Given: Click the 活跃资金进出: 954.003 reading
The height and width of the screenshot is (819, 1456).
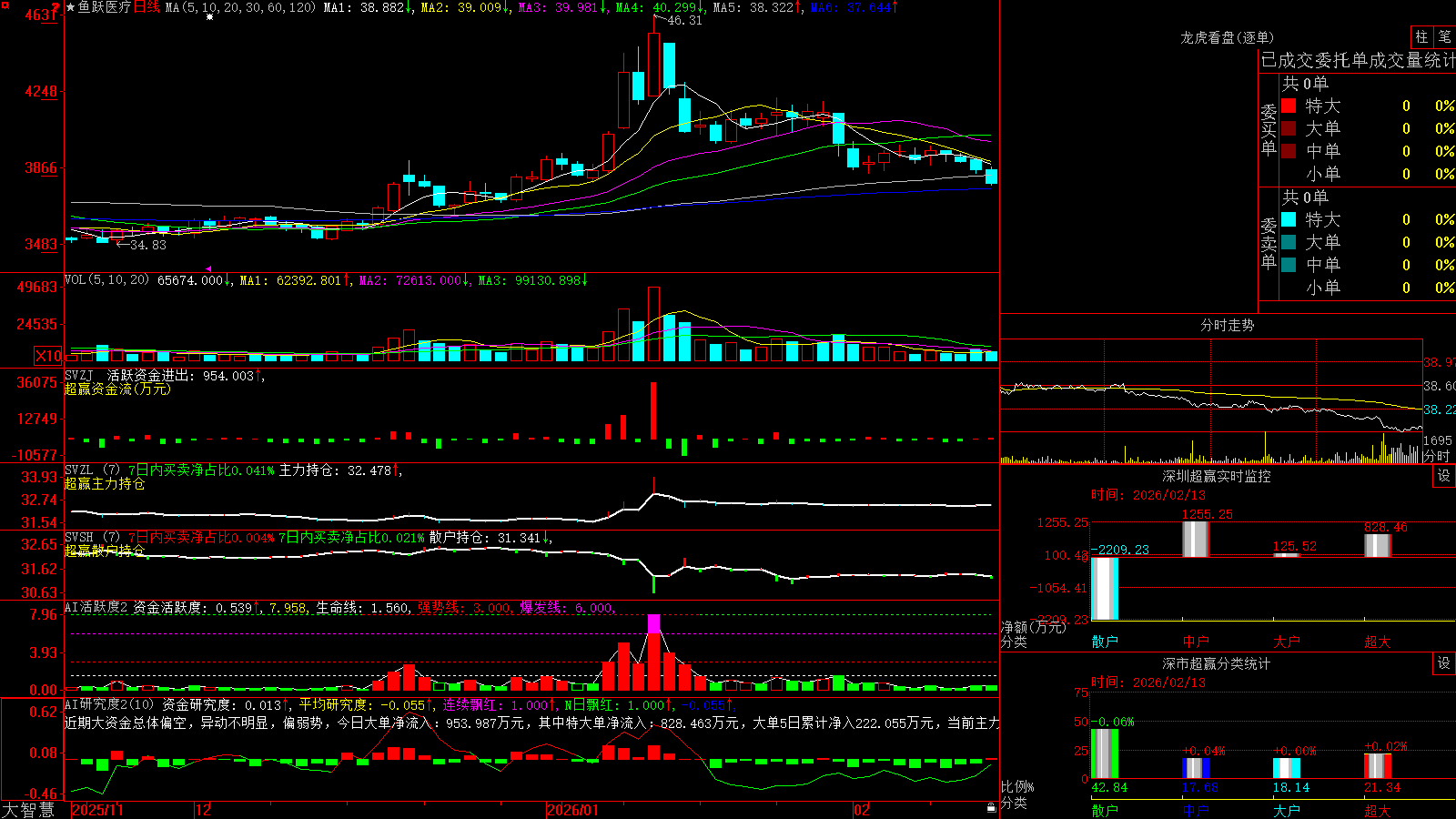Looking at the screenshot, I should pos(180,375).
